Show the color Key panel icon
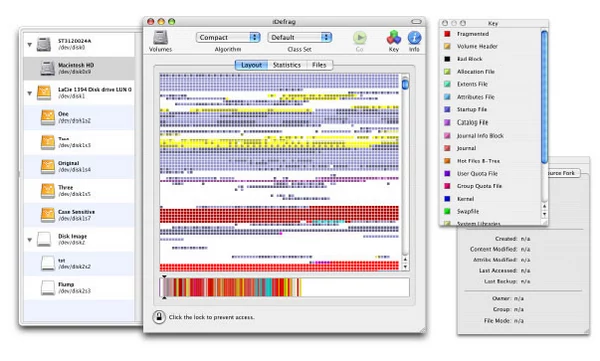 393,38
